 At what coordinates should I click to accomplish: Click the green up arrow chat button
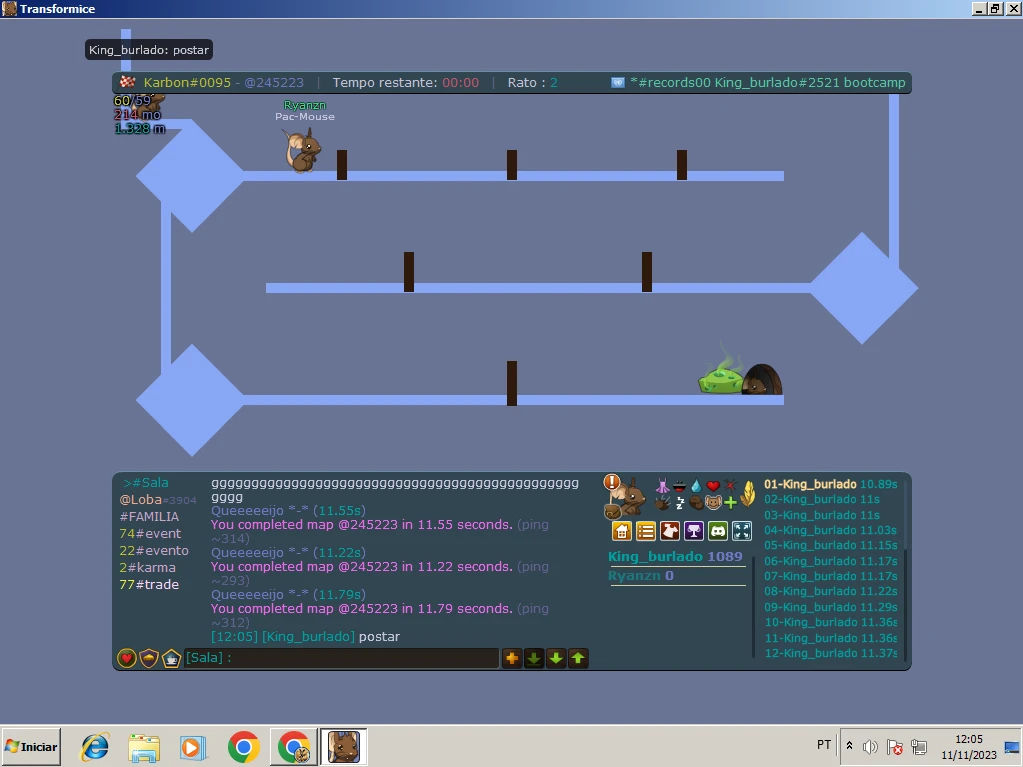click(x=578, y=658)
